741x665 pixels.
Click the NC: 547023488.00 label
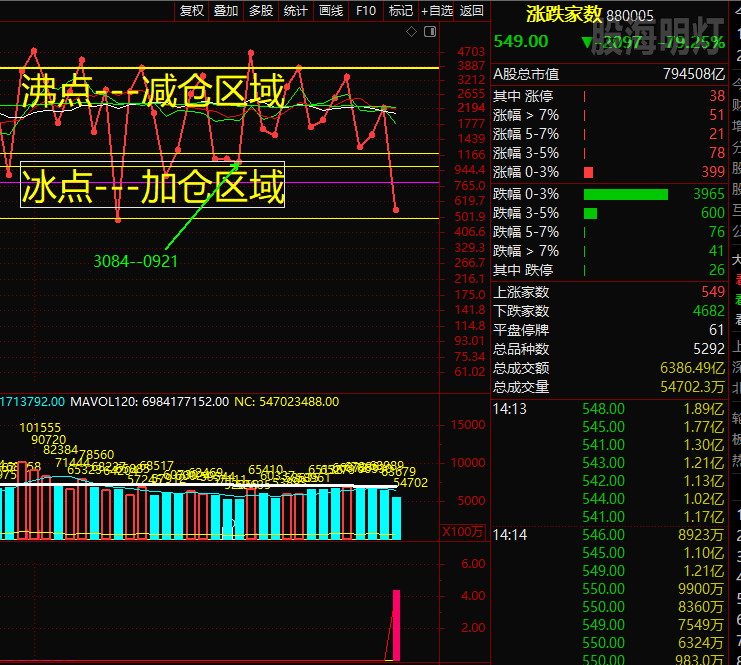[287, 402]
